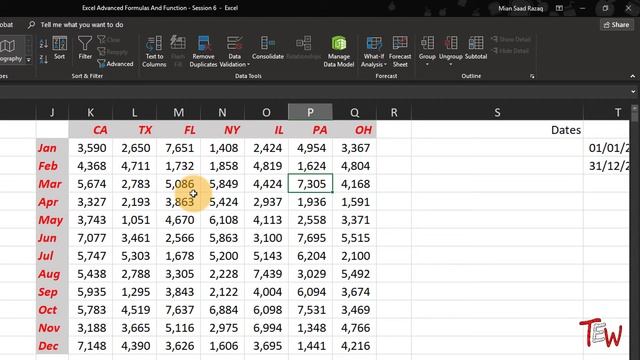Screen dimensions: 640x360
Task: Select cell with value 7,148
Action: pos(91,346)
